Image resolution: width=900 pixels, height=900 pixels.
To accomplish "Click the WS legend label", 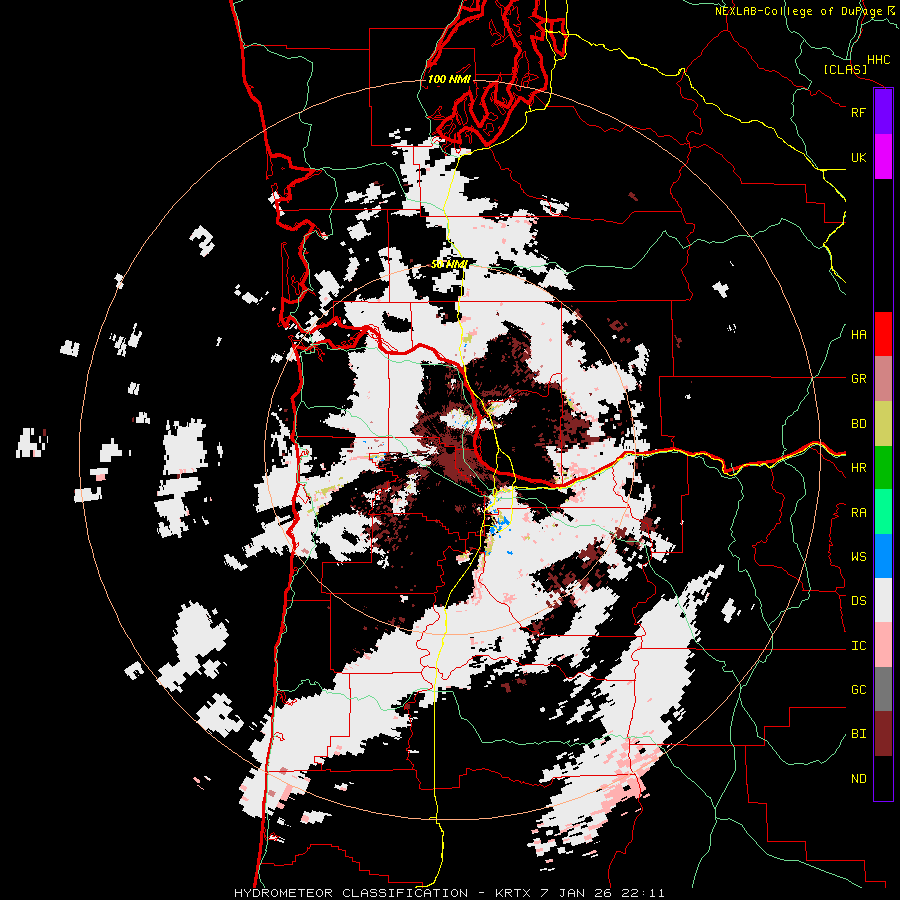I will (x=858, y=557).
